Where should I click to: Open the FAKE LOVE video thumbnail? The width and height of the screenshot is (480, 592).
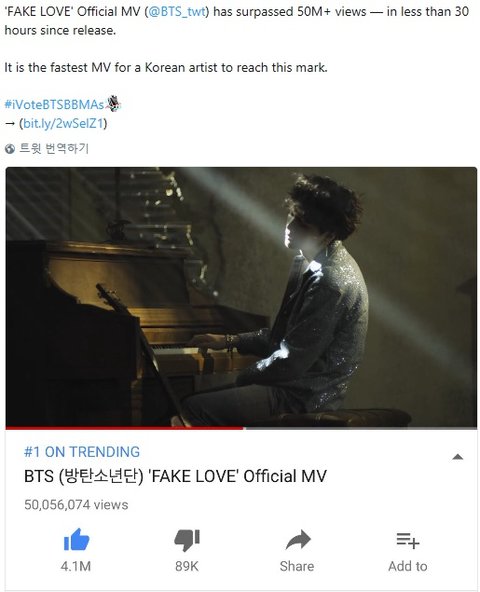(x=241, y=297)
